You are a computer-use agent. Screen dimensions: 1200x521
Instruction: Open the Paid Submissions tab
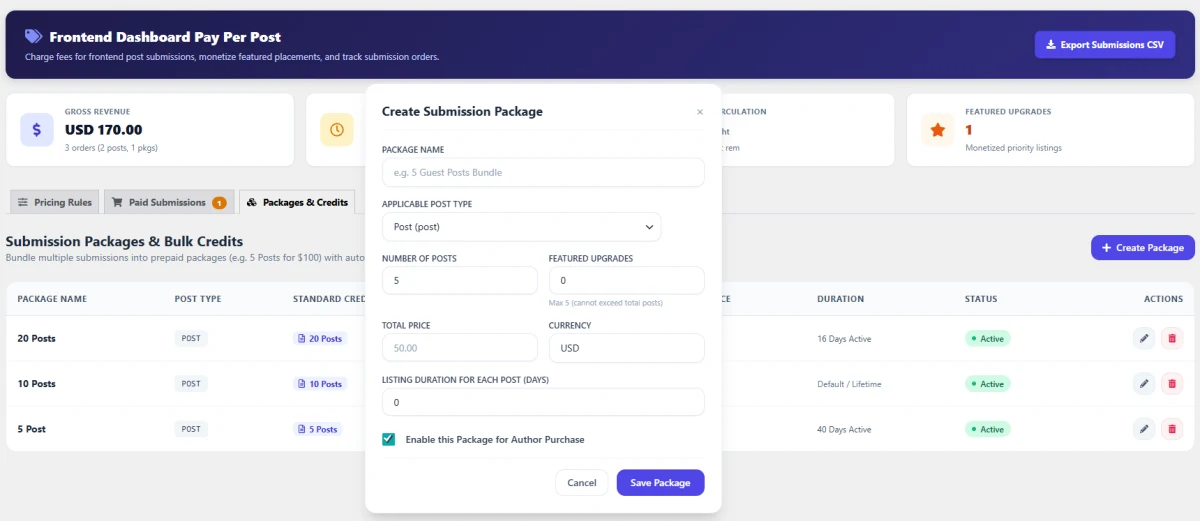pos(169,202)
